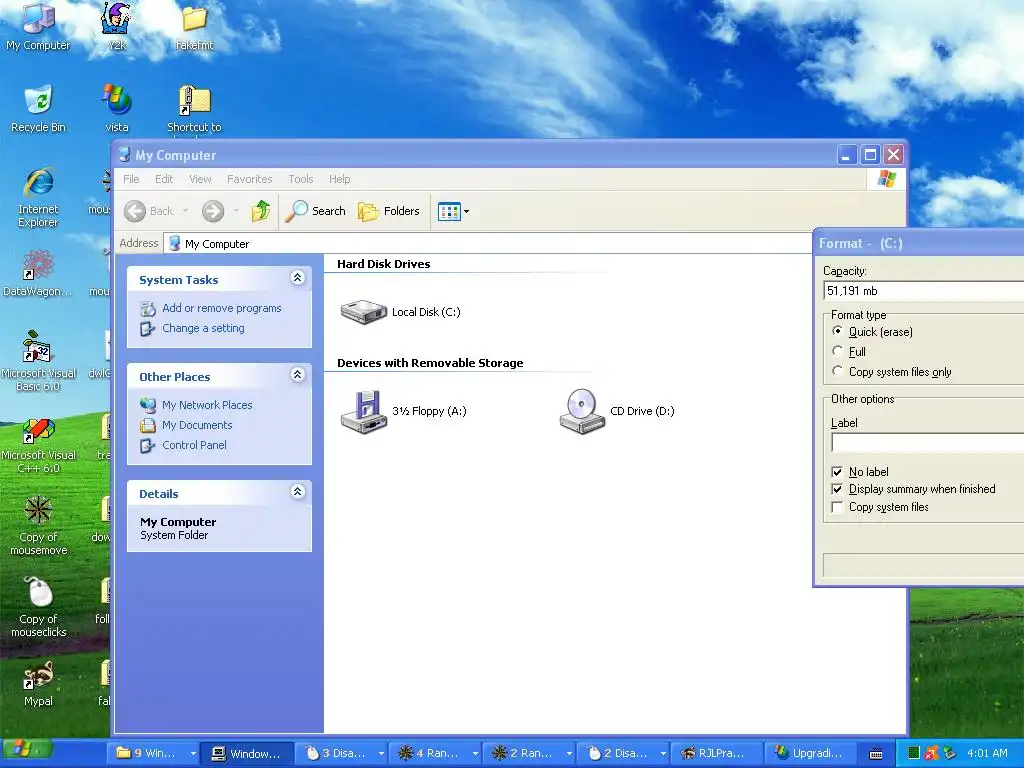Open the Mypal desktop icon
Viewport: 1024px width, 768px height.
coord(38,684)
